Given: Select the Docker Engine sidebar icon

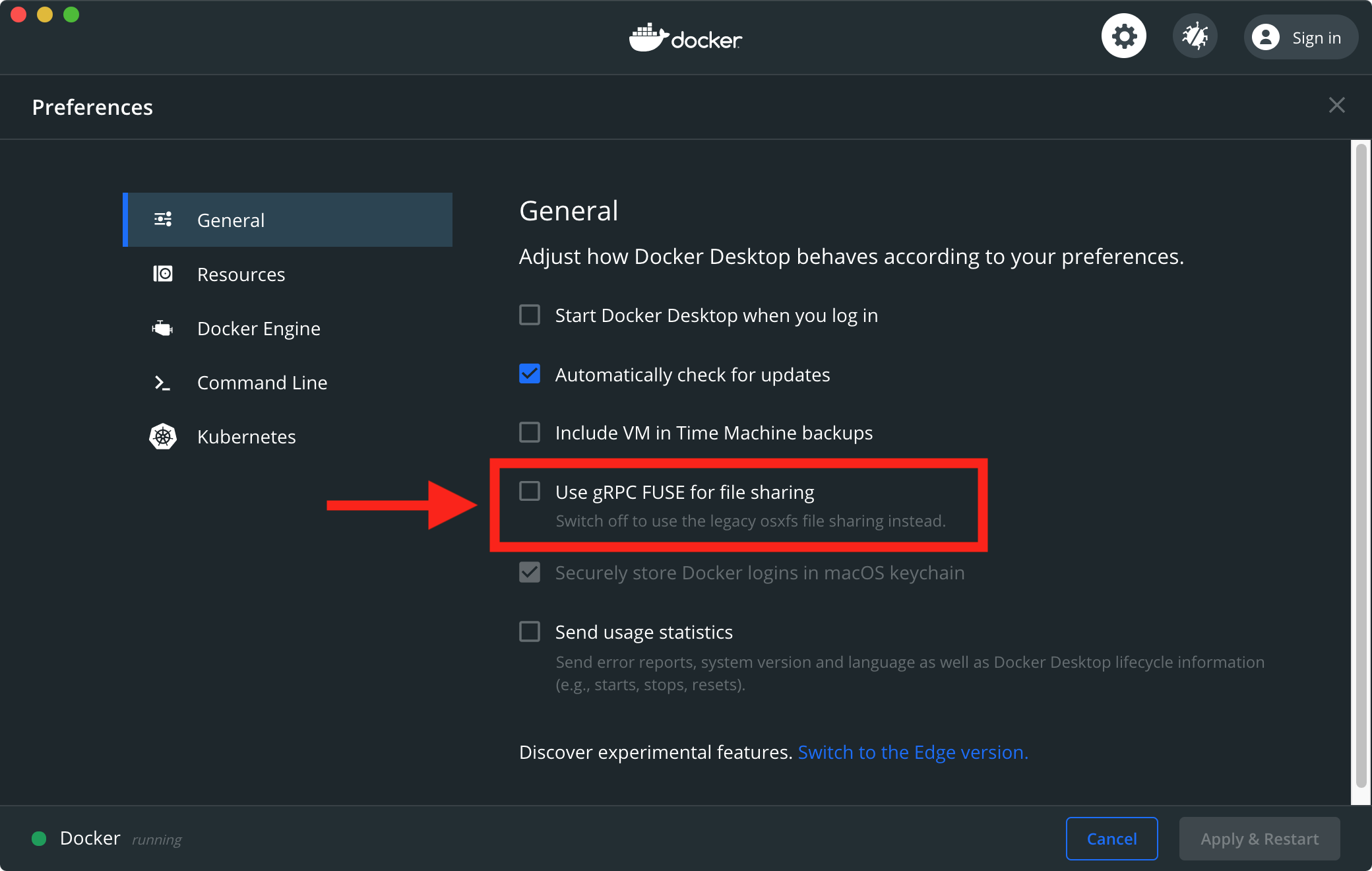Looking at the screenshot, I should click(x=163, y=327).
